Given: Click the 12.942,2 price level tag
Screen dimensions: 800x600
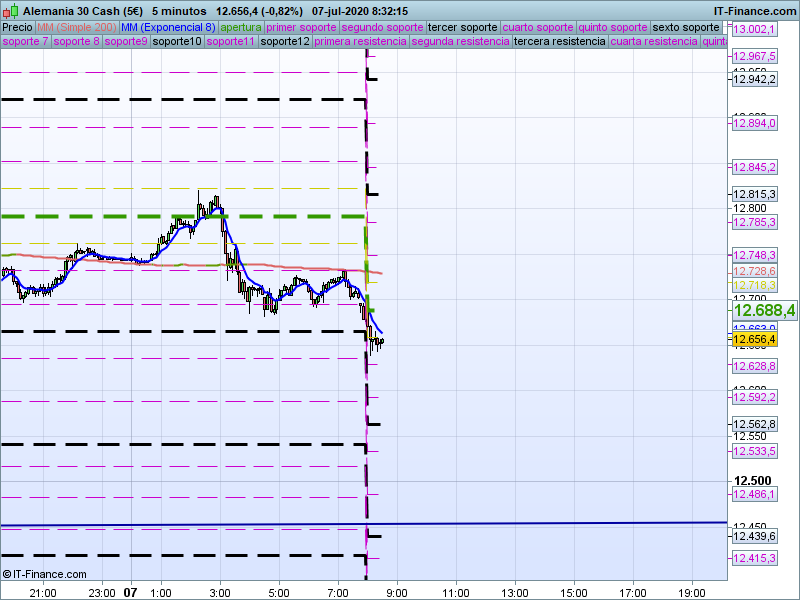Looking at the screenshot, I should 755,79.
